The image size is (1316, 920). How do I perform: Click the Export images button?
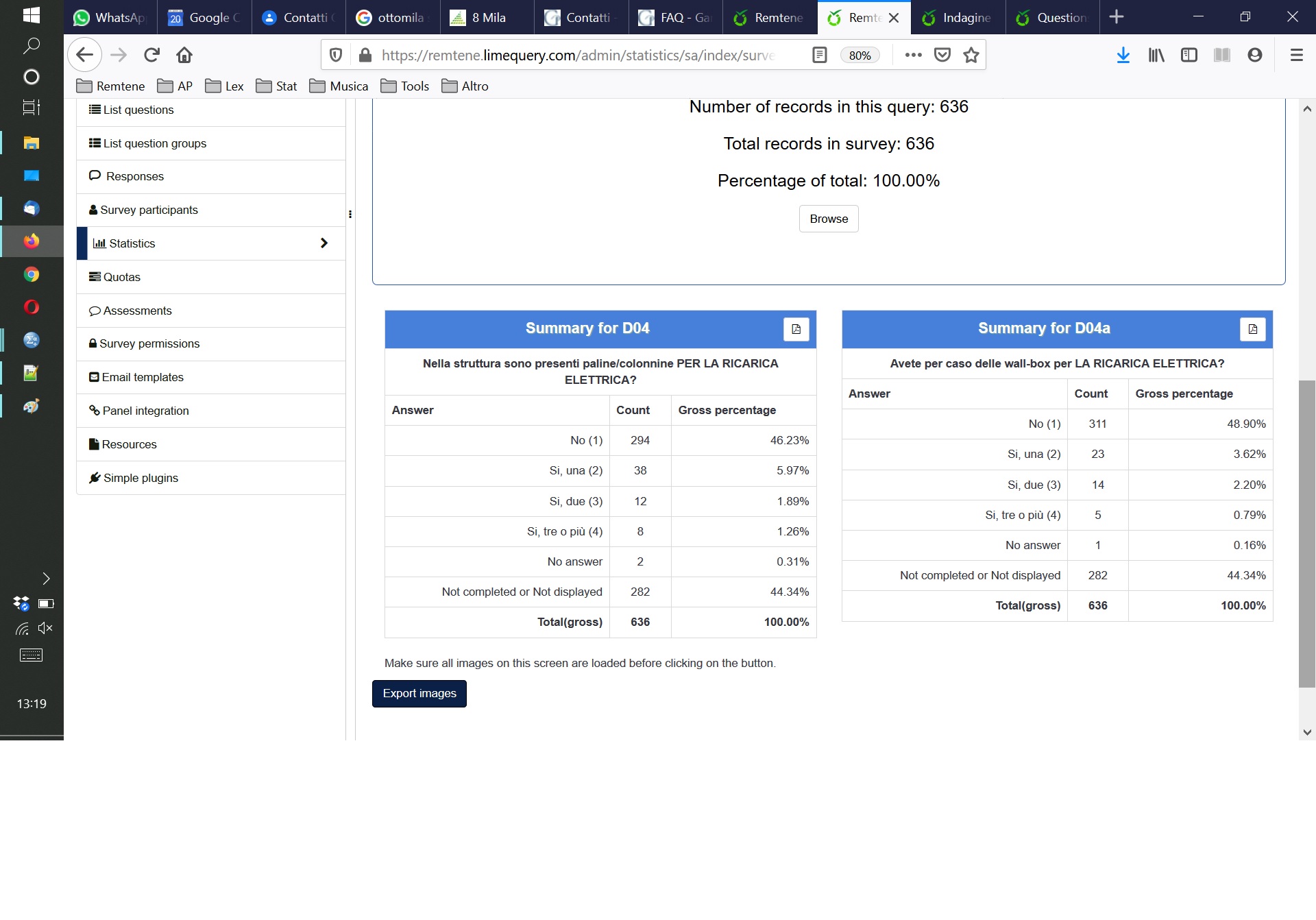tap(419, 693)
